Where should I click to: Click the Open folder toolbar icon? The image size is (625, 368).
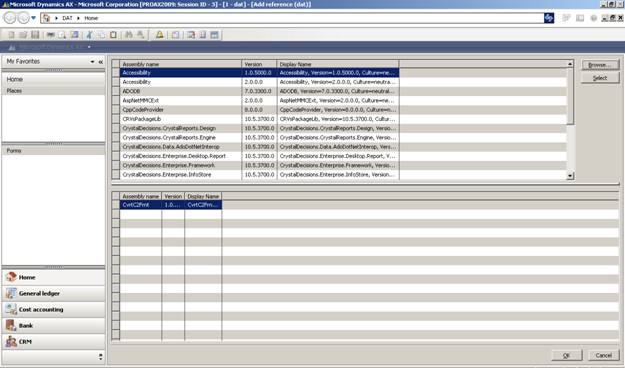[23, 35]
